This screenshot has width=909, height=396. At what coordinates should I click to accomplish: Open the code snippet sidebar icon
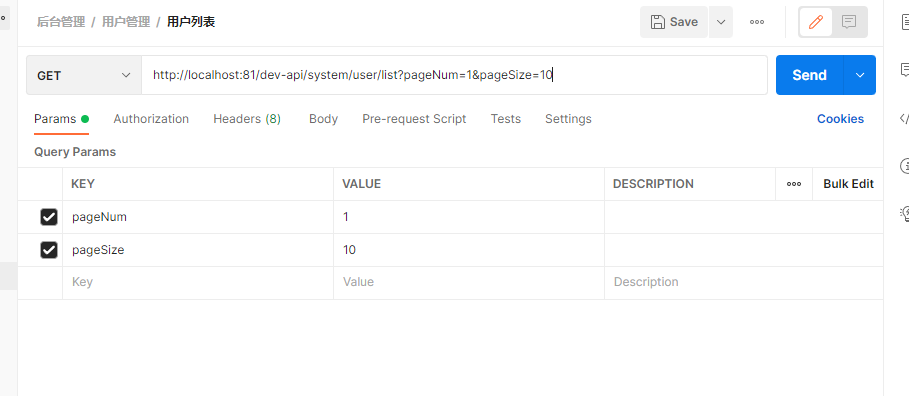point(904,119)
